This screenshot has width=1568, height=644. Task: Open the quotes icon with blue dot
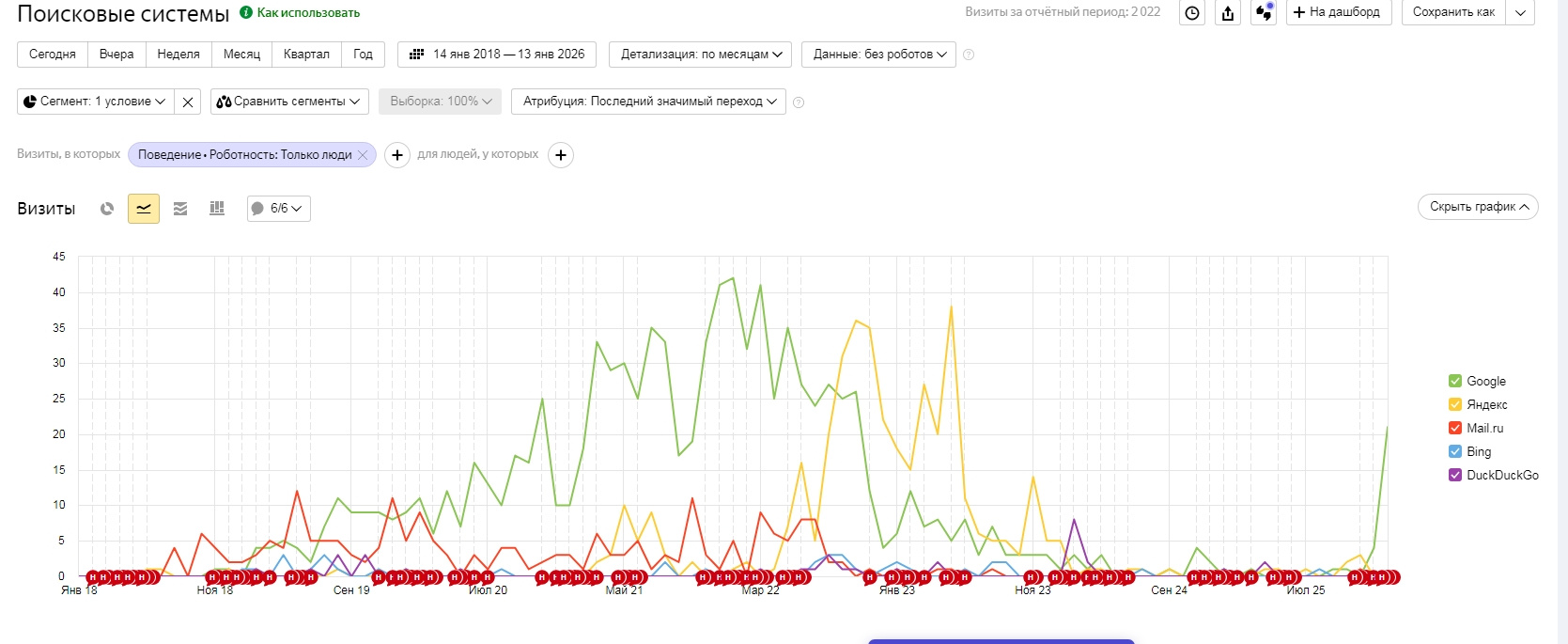[x=1264, y=13]
